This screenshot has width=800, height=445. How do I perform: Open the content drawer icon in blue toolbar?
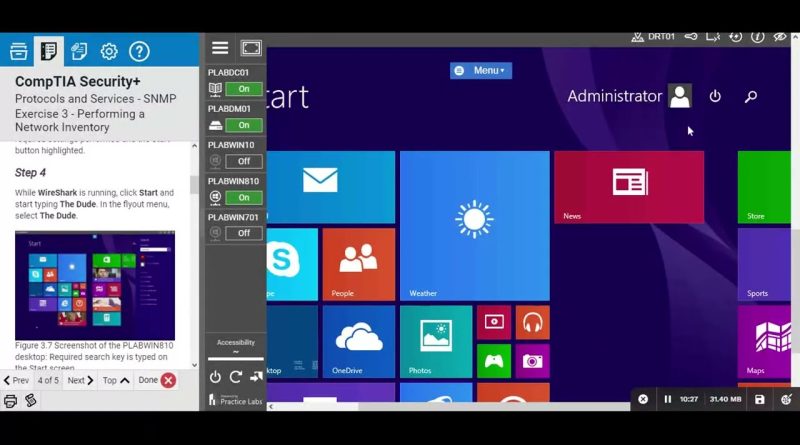tap(18, 51)
